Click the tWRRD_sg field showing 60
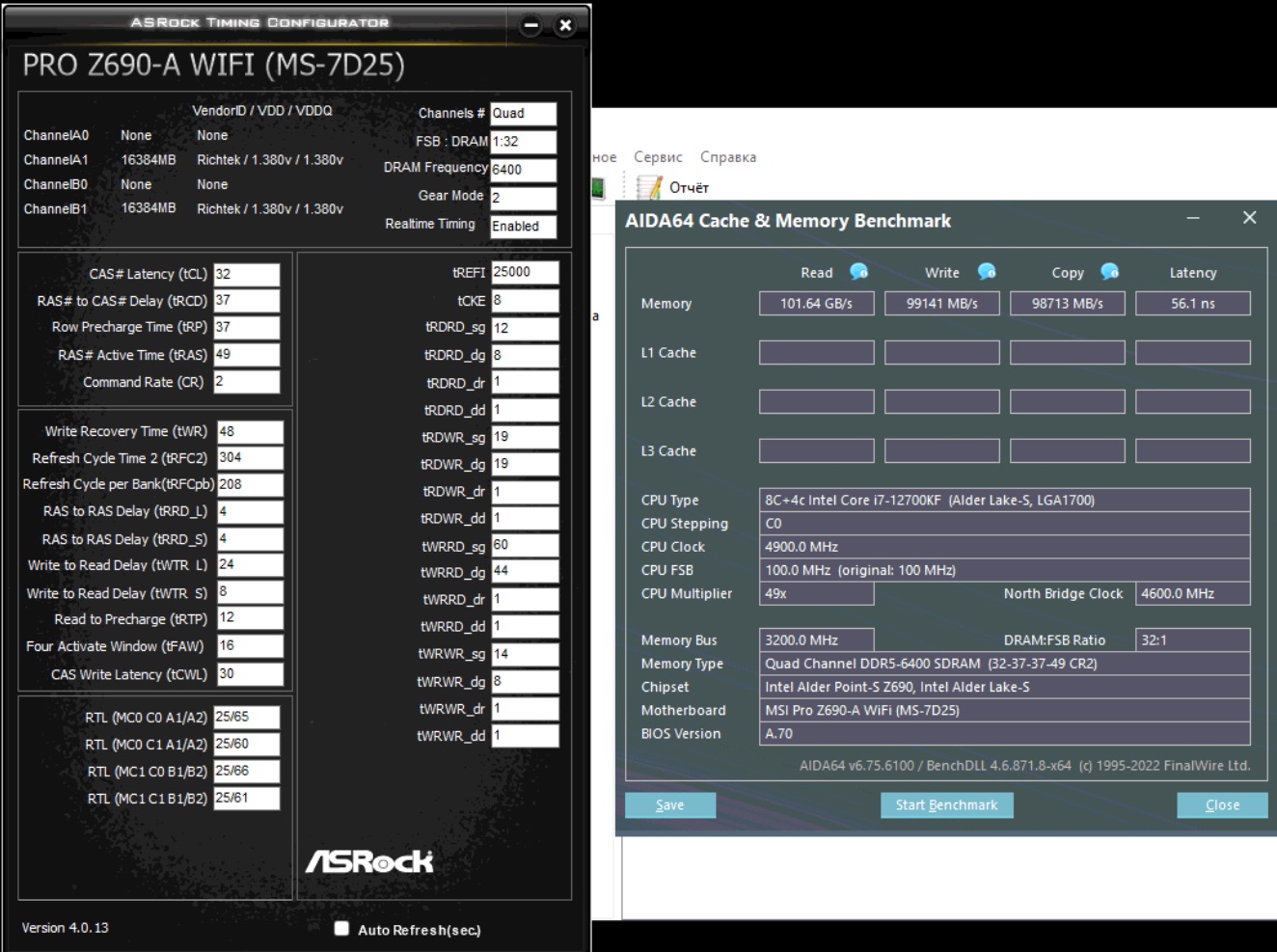The width and height of the screenshot is (1277, 952). point(525,545)
